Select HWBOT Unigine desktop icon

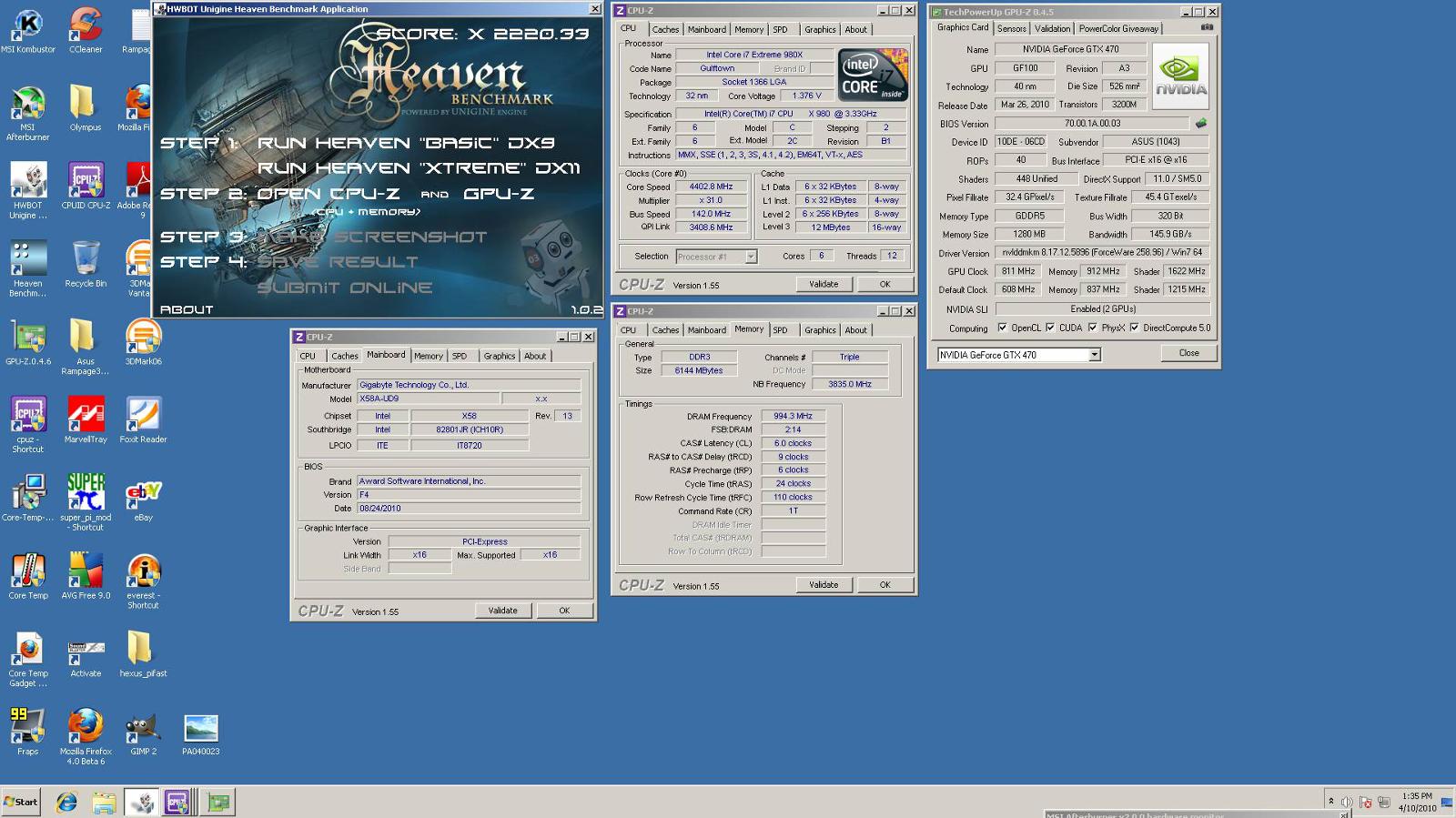pos(28,191)
